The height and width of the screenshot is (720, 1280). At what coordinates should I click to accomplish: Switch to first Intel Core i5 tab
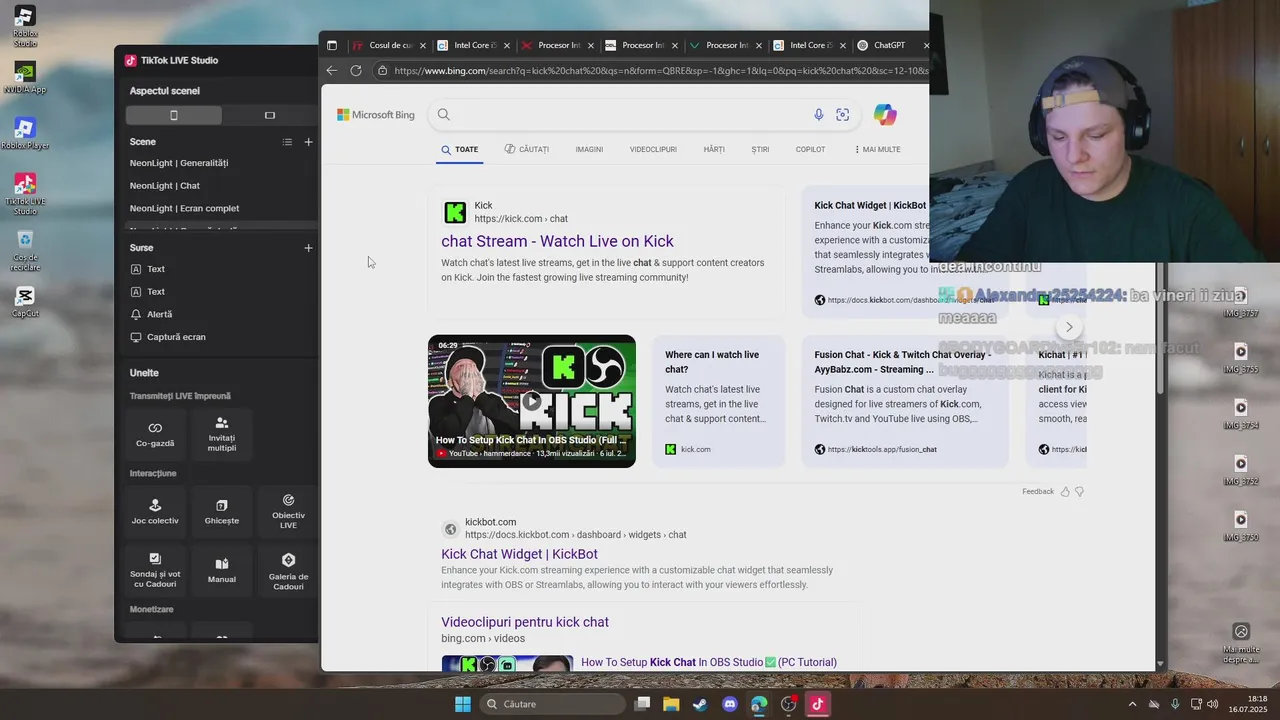(x=473, y=45)
